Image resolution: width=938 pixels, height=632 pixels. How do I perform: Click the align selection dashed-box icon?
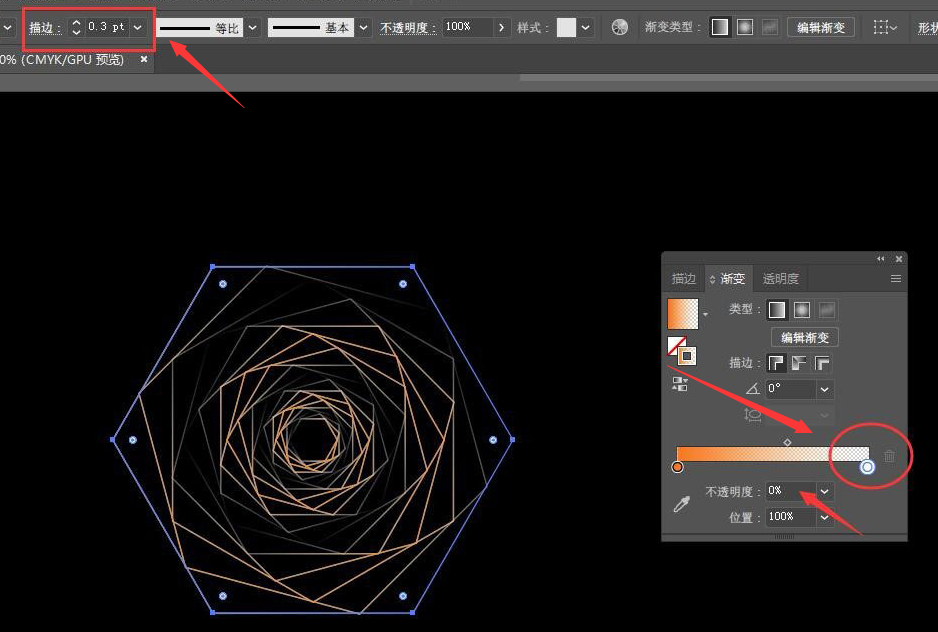881,27
